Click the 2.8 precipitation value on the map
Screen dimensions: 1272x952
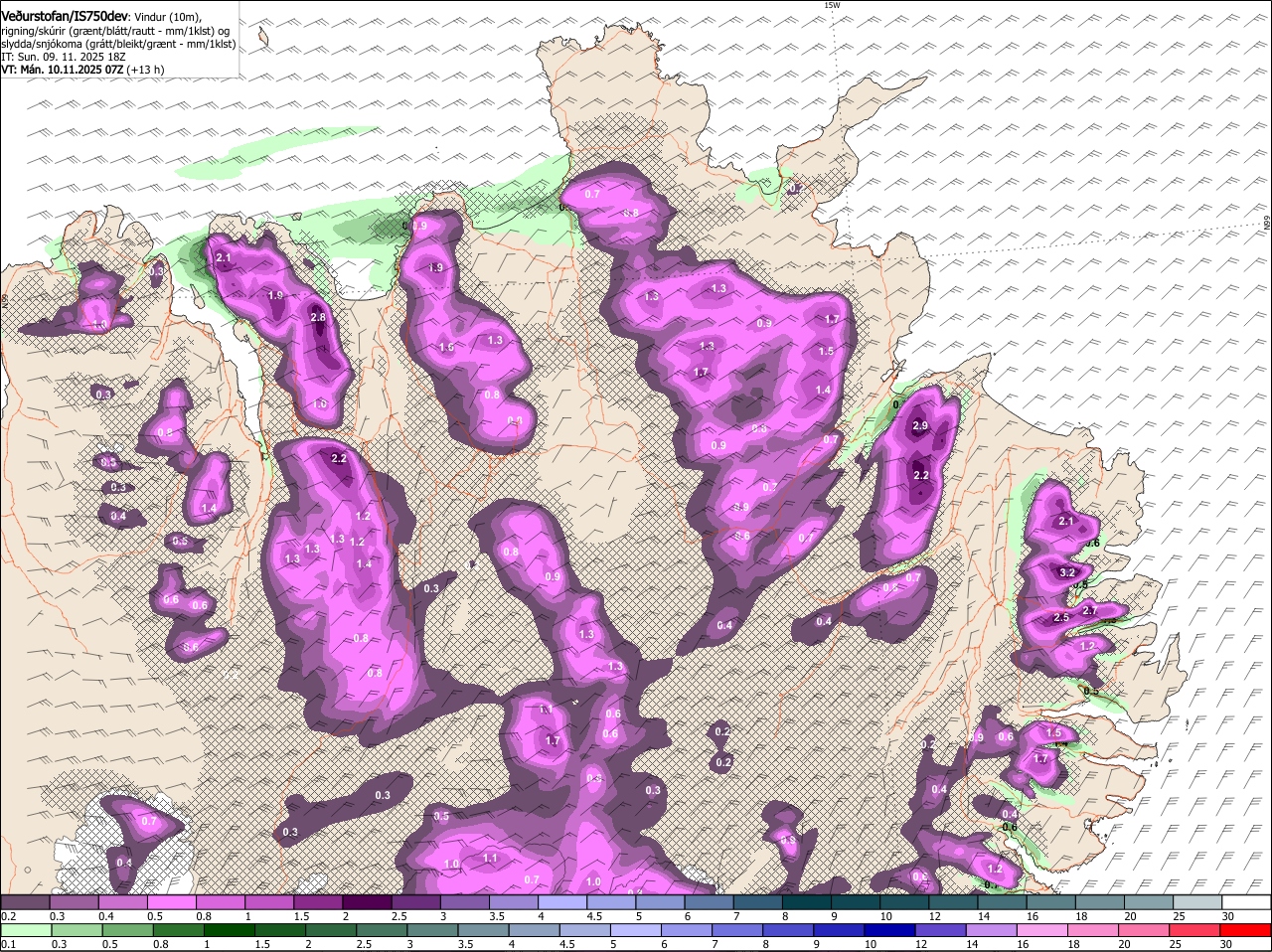pyautogui.click(x=318, y=317)
